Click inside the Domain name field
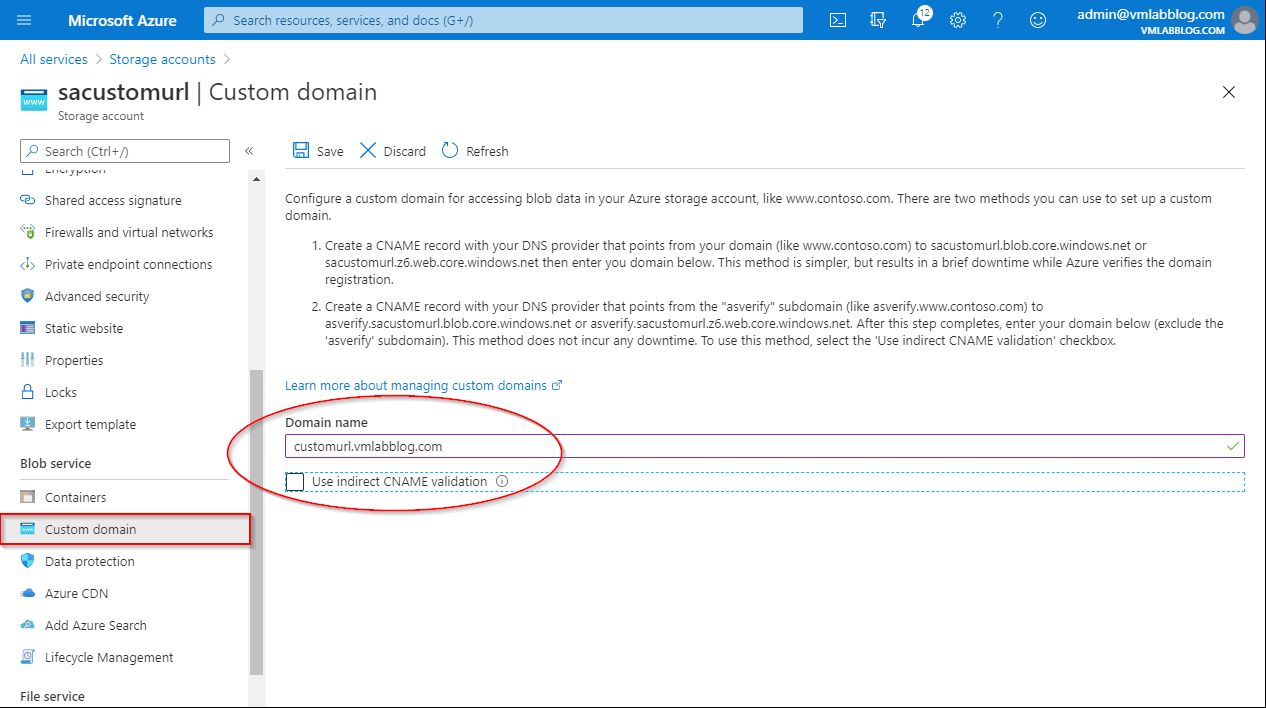Viewport: 1266px width, 708px height. point(600,446)
